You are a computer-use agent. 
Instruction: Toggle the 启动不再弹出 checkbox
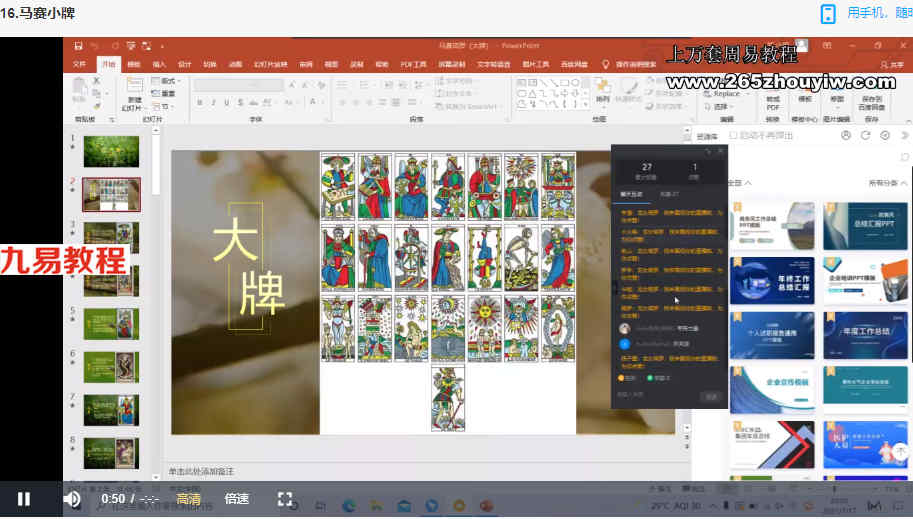[x=734, y=136]
